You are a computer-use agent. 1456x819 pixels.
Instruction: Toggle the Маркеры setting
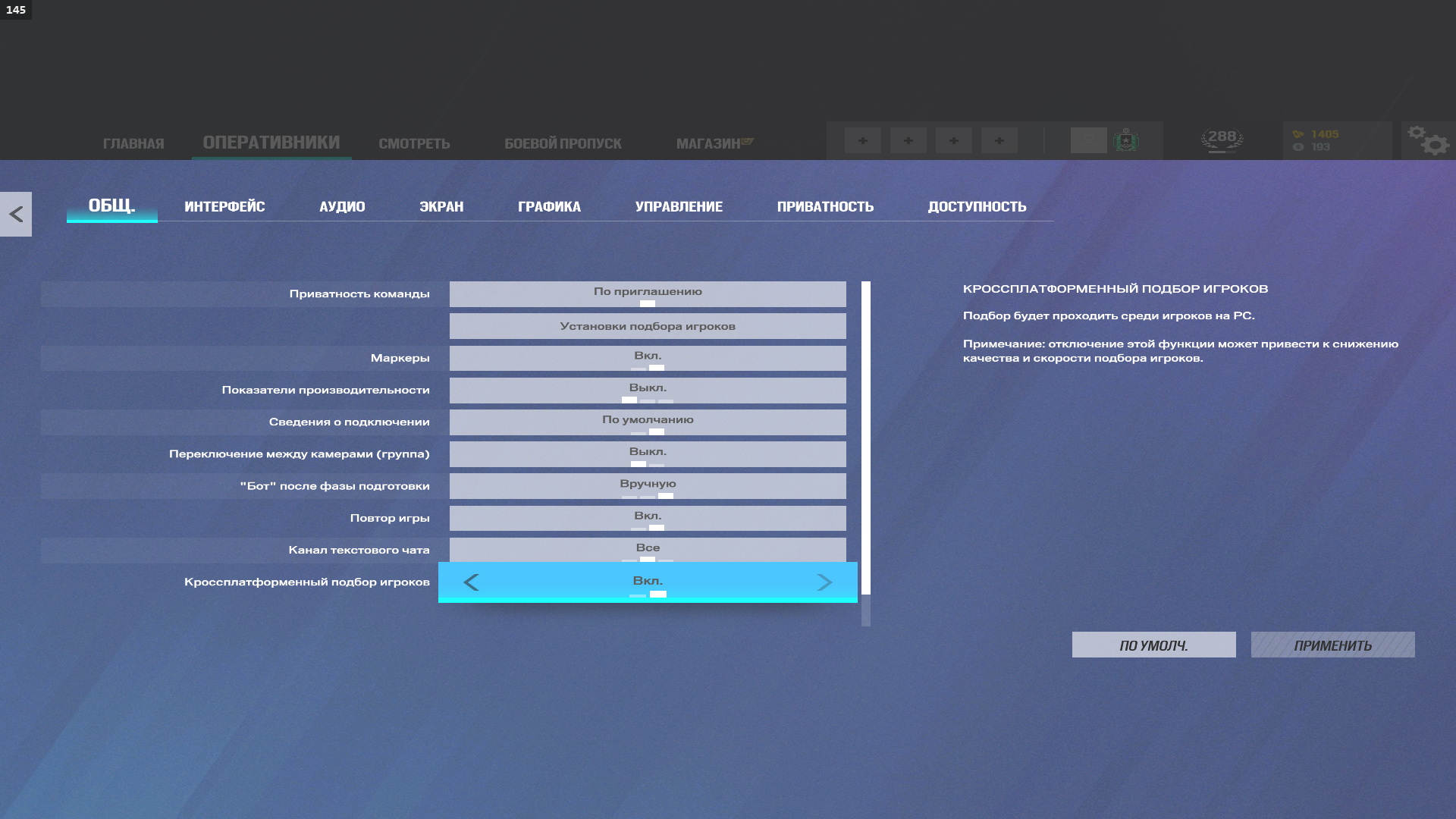click(x=648, y=358)
